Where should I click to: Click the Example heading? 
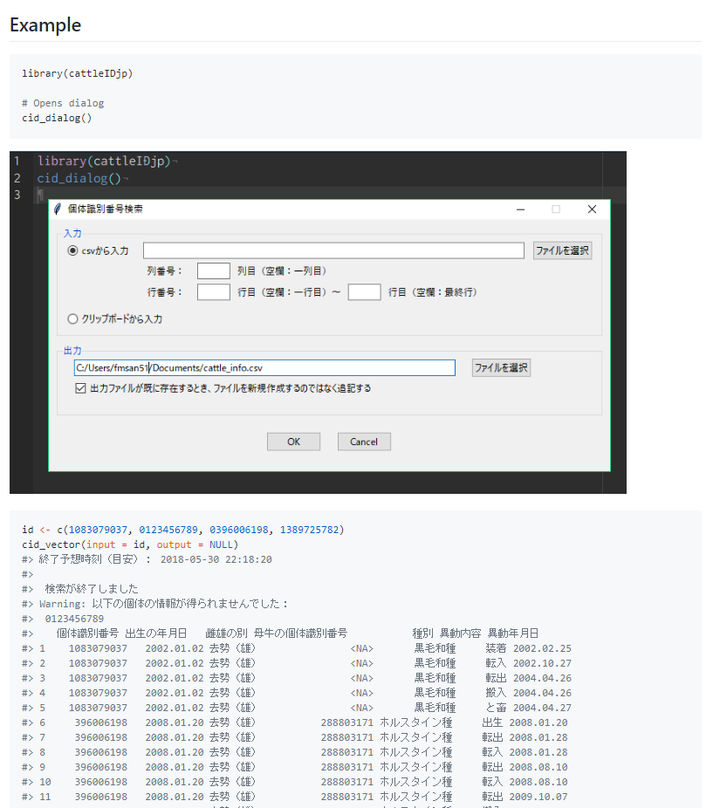(45, 25)
